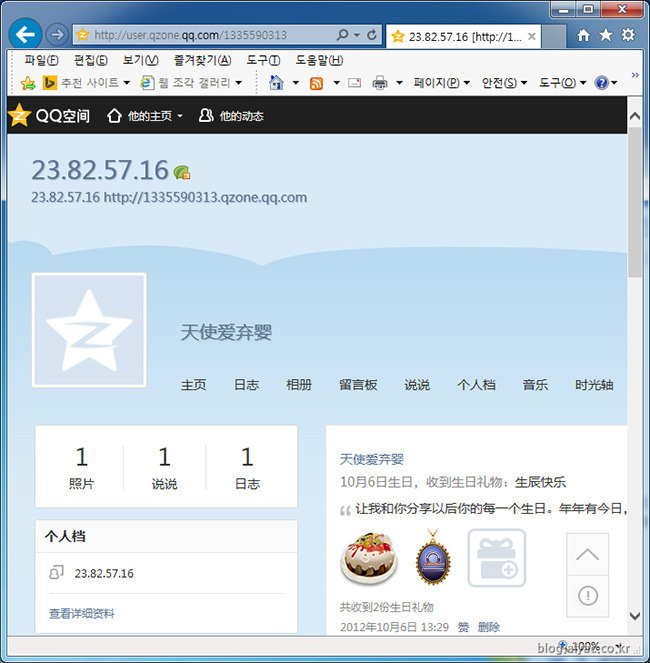Expand the command bar overflow chevron
Image resolution: width=650 pixels, height=663 pixels.
635,75
